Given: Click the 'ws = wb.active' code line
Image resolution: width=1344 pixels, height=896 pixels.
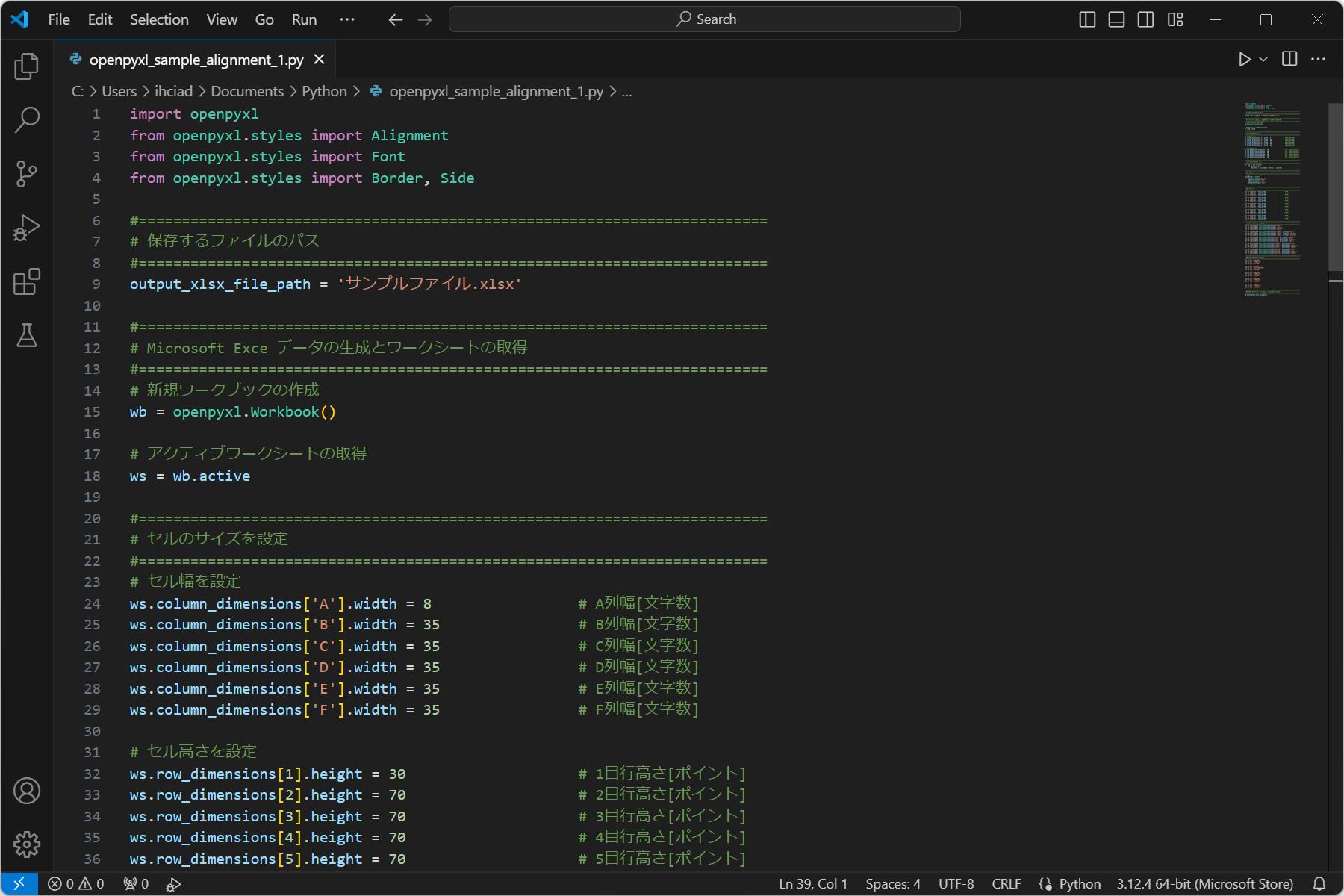Looking at the screenshot, I should pyautogui.click(x=190, y=476).
